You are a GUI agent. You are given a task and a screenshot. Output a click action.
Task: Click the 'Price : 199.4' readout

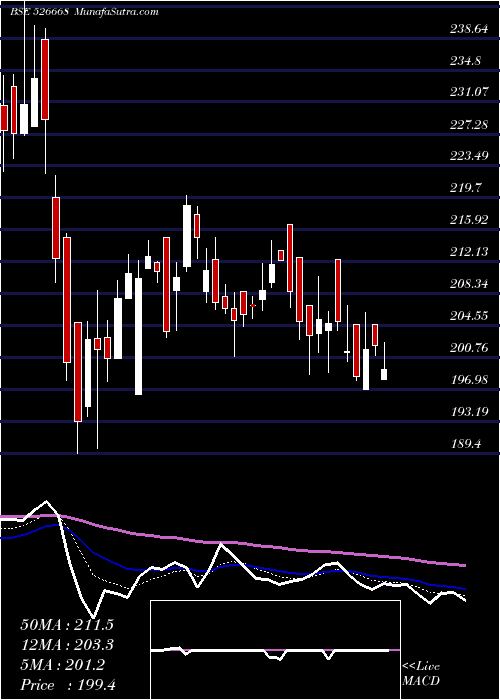[68, 685]
